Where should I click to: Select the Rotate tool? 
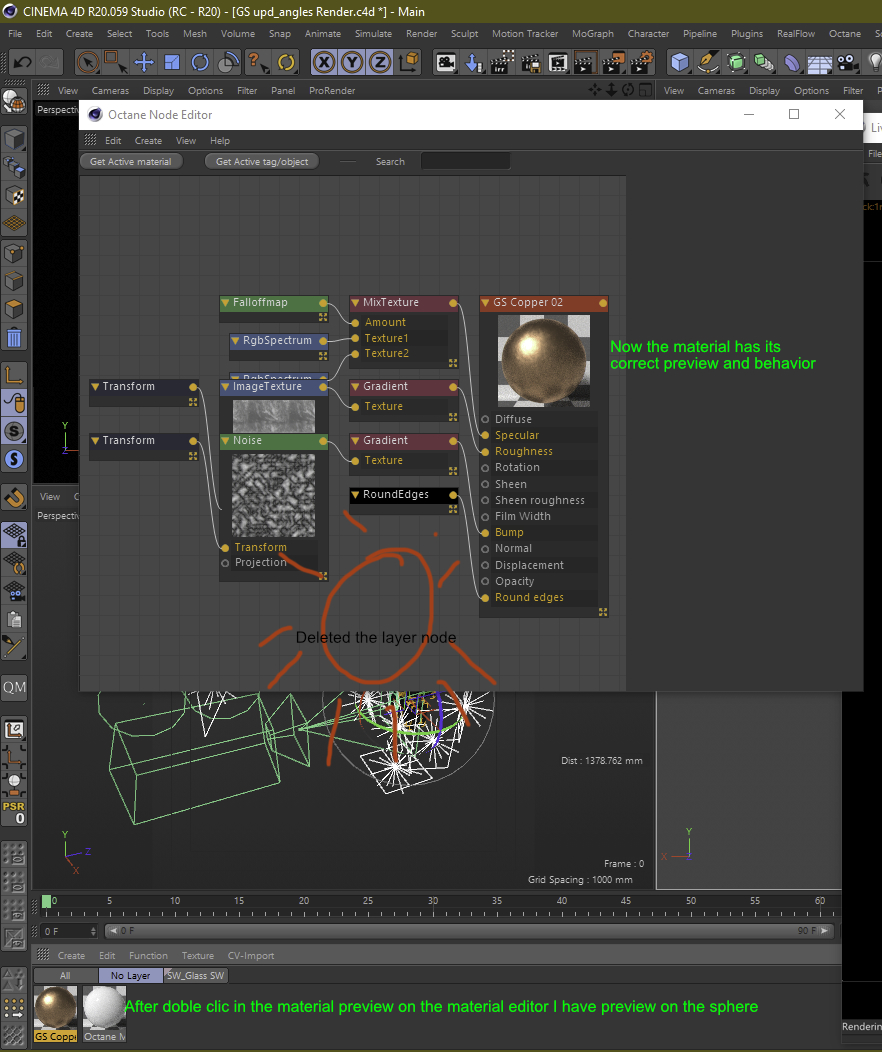tap(200, 62)
